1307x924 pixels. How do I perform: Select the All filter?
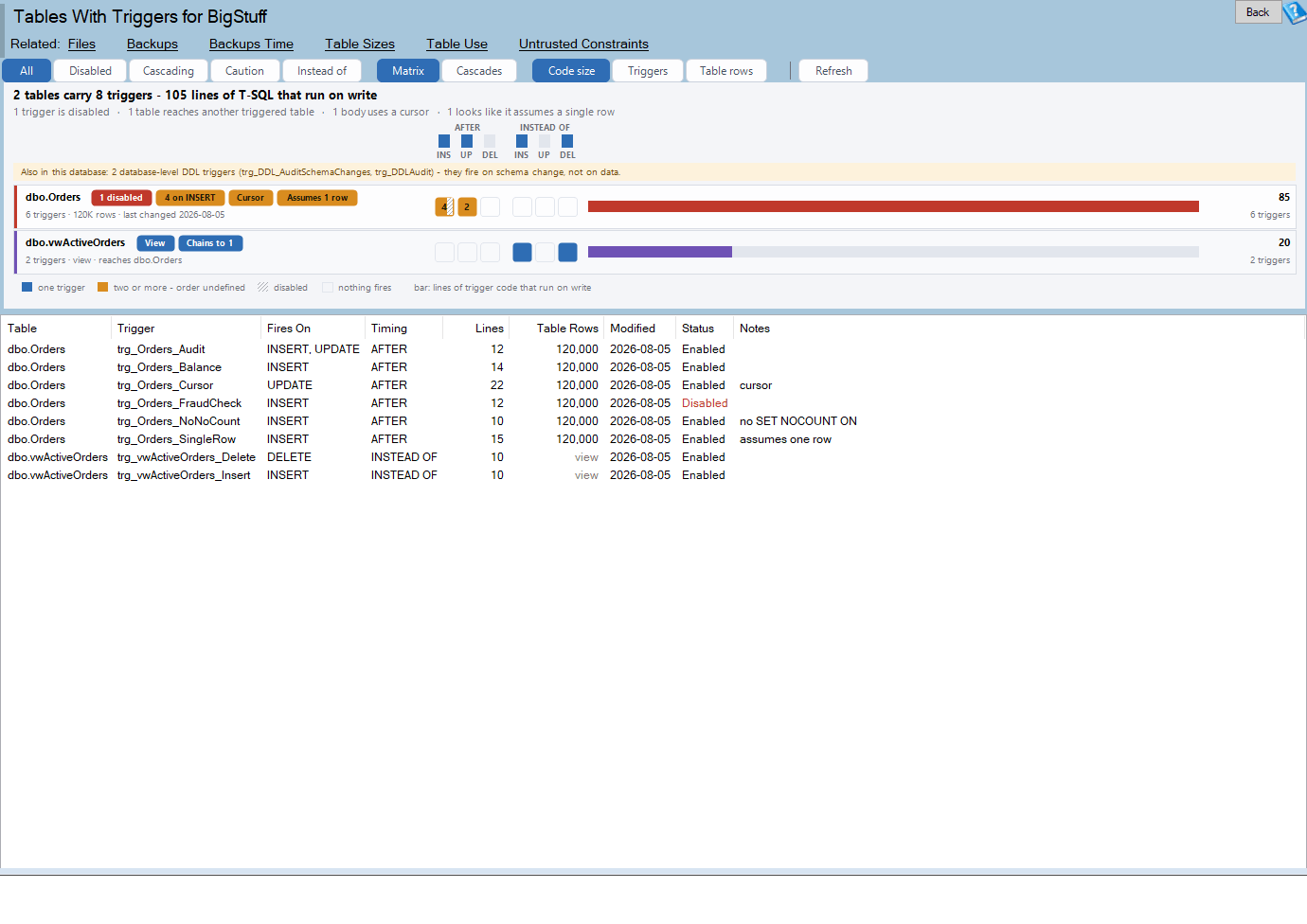pos(27,71)
